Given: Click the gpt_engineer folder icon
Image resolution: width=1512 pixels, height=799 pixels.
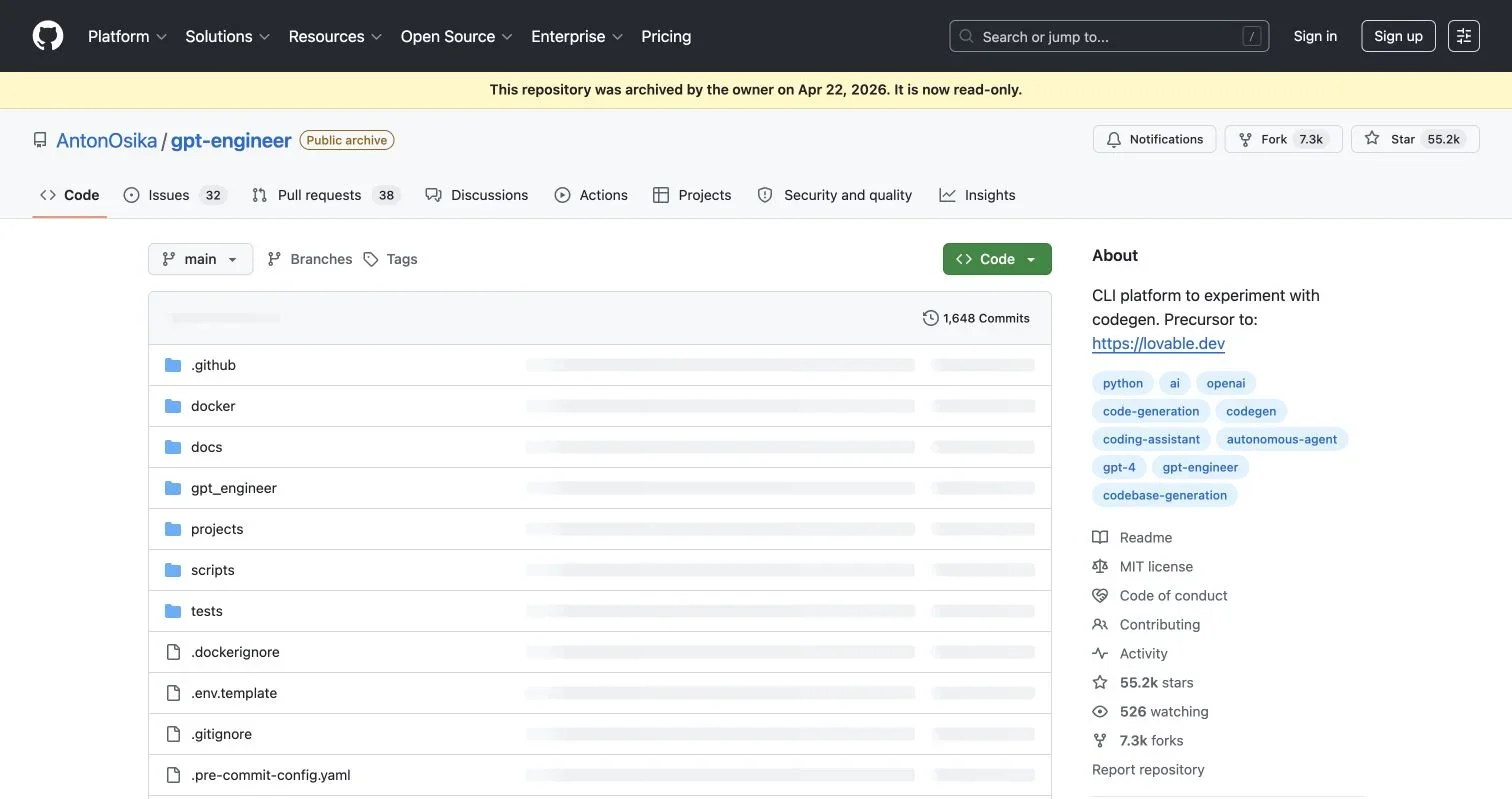Looking at the screenshot, I should coord(173,488).
